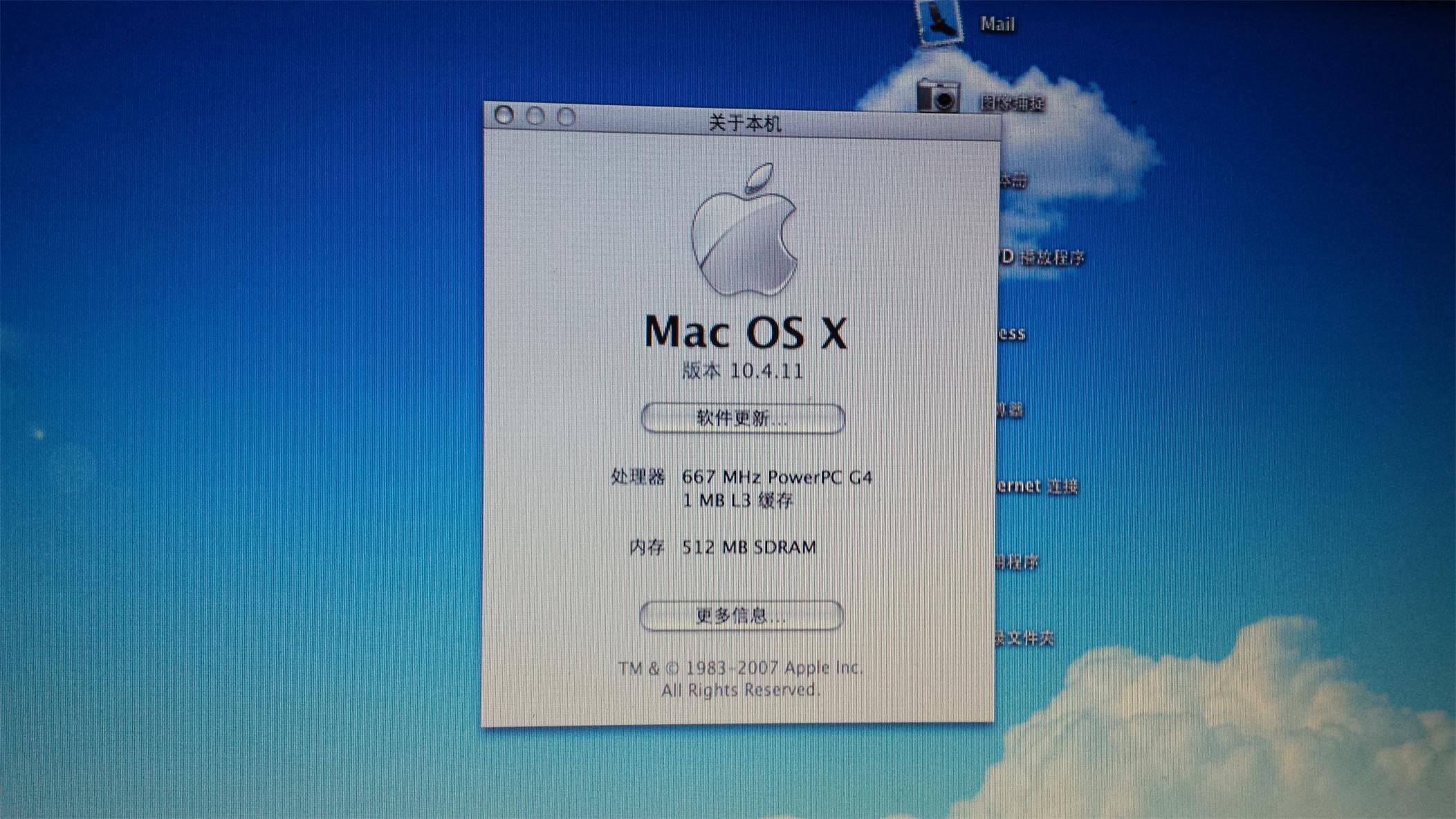Close the 关于本机 window
Screen dimensions: 1456x819
tap(504, 116)
